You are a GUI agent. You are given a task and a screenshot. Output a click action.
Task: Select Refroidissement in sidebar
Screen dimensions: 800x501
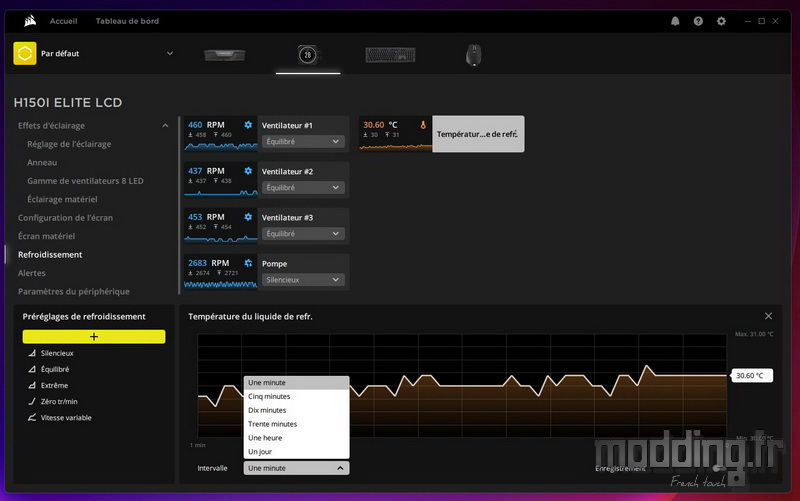50,254
